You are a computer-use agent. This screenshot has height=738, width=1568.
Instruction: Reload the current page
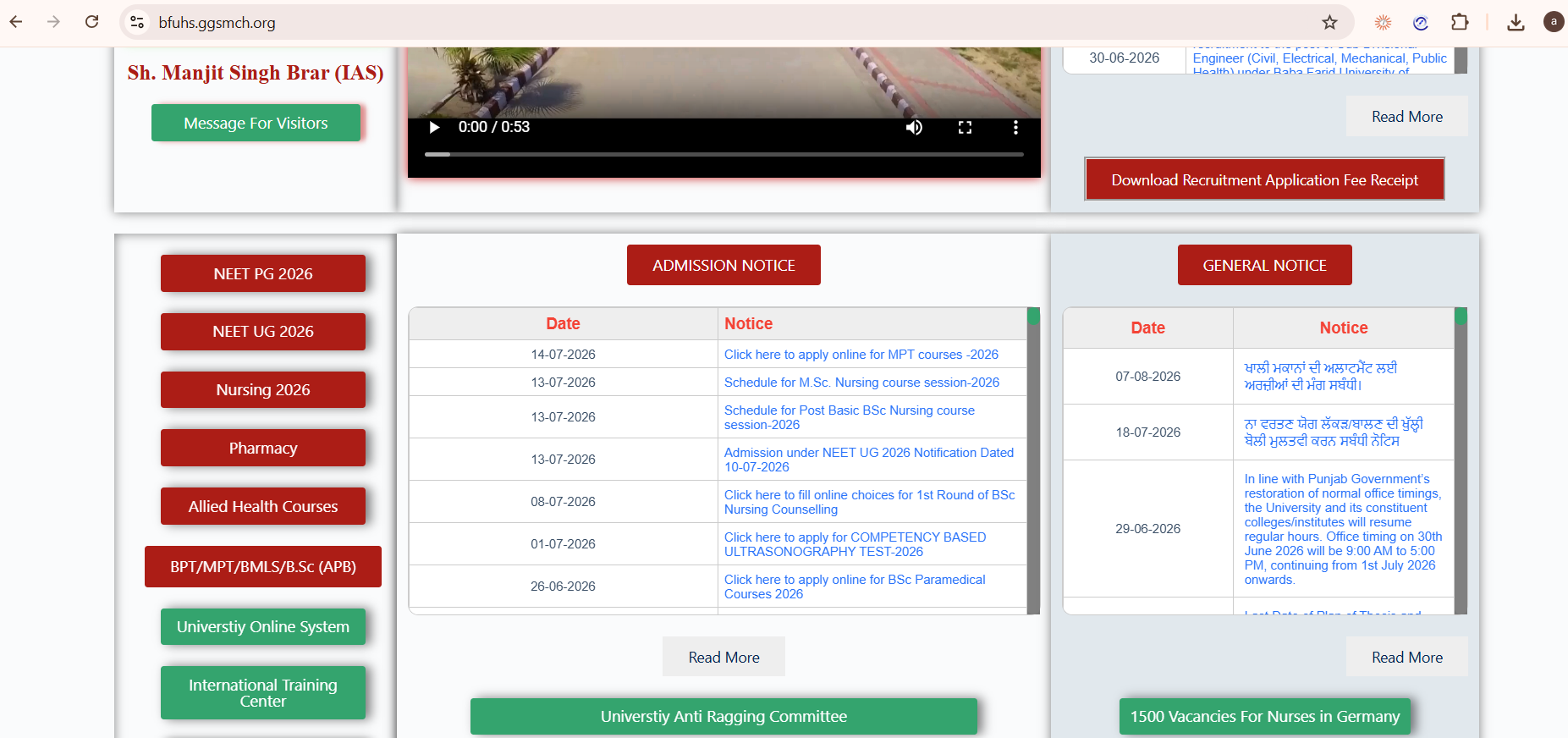[x=92, y=22]
